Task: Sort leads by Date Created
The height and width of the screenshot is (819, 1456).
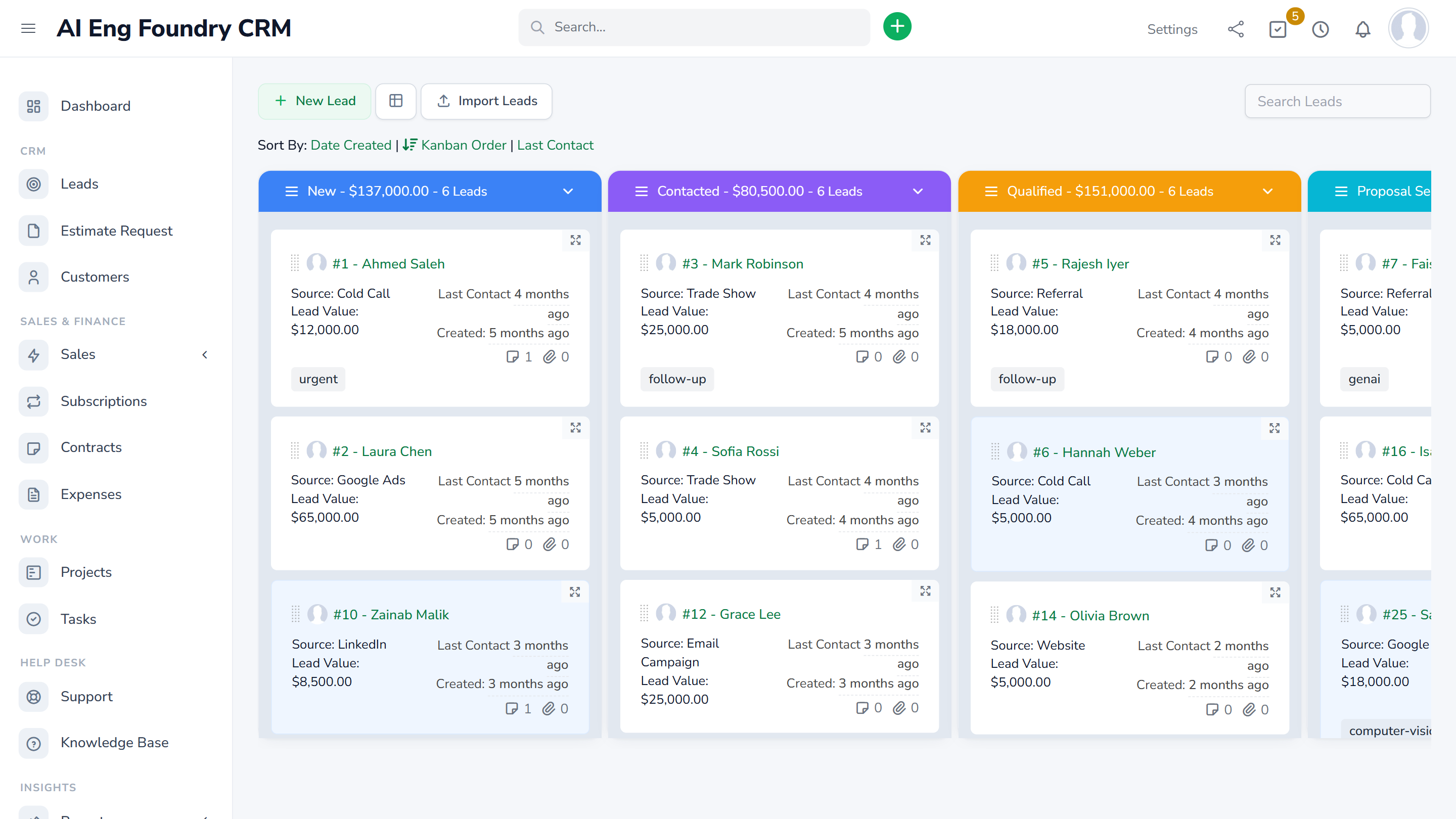Action: point(351,145)
